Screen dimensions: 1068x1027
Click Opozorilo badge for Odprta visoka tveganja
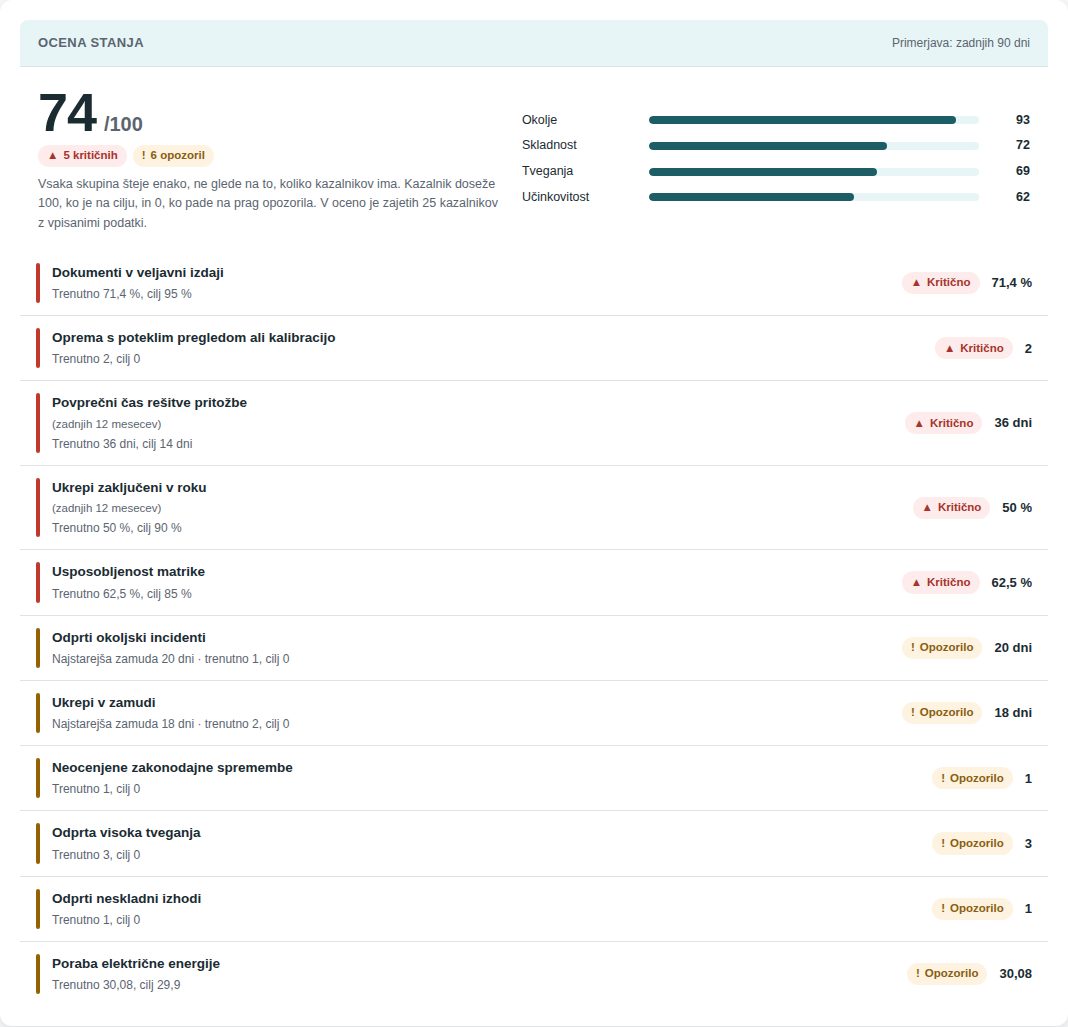point(972,843)
